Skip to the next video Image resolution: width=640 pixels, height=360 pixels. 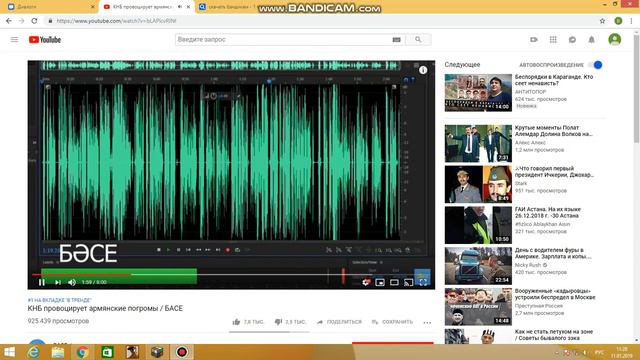click(58, 282)
